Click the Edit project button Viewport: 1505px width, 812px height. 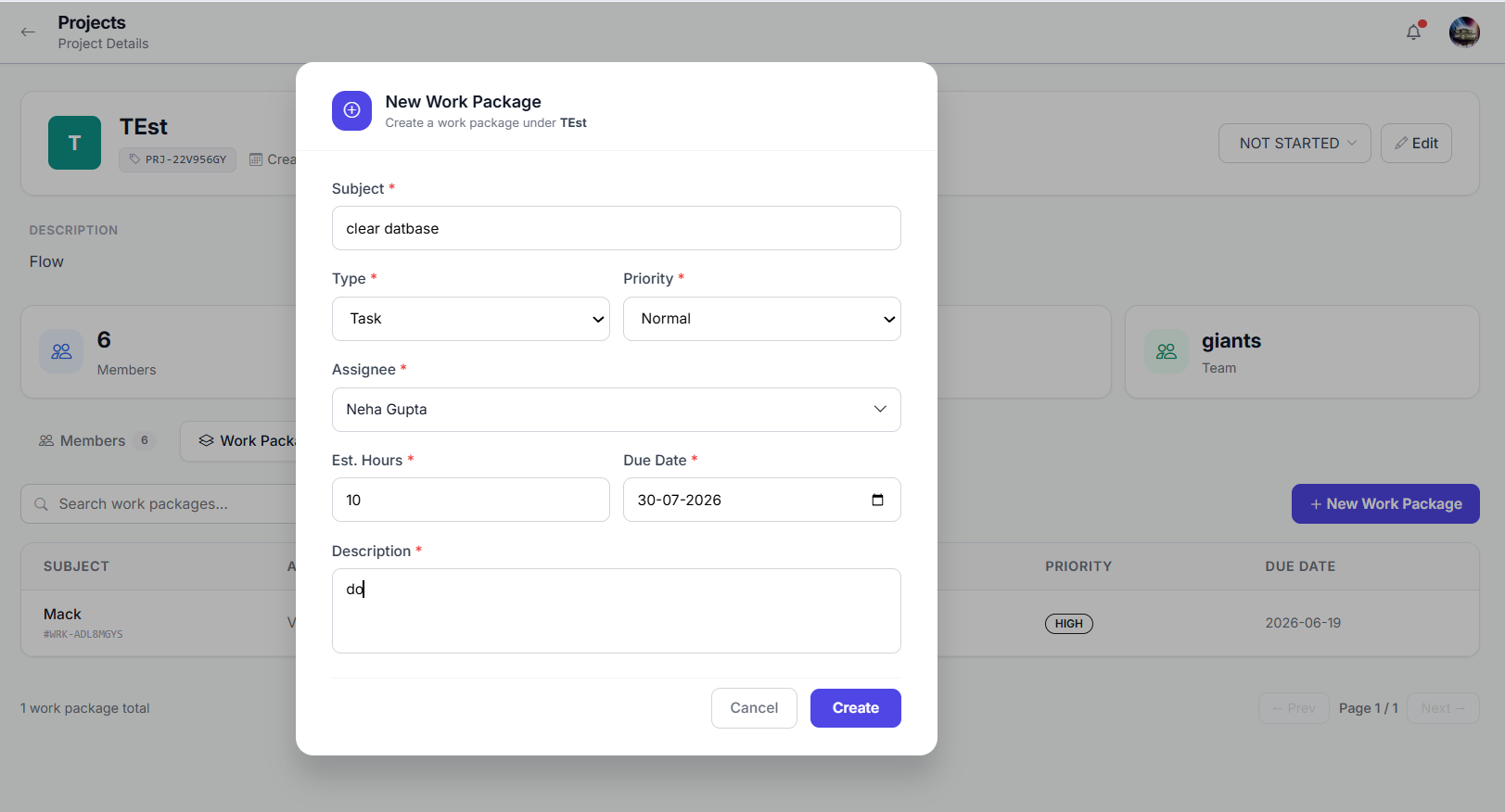[x=1416, y=144]
